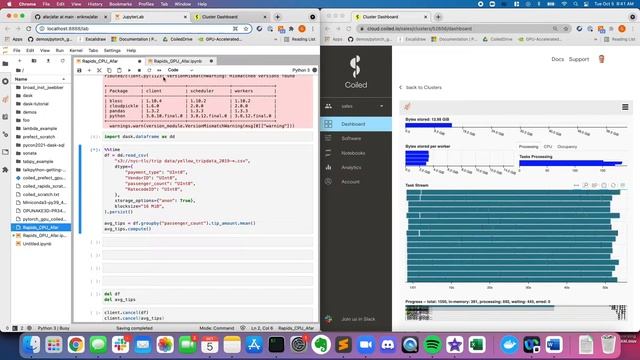Restart kernel and run all cells icon
Viewport: 640px width, 360px height.
159,70
